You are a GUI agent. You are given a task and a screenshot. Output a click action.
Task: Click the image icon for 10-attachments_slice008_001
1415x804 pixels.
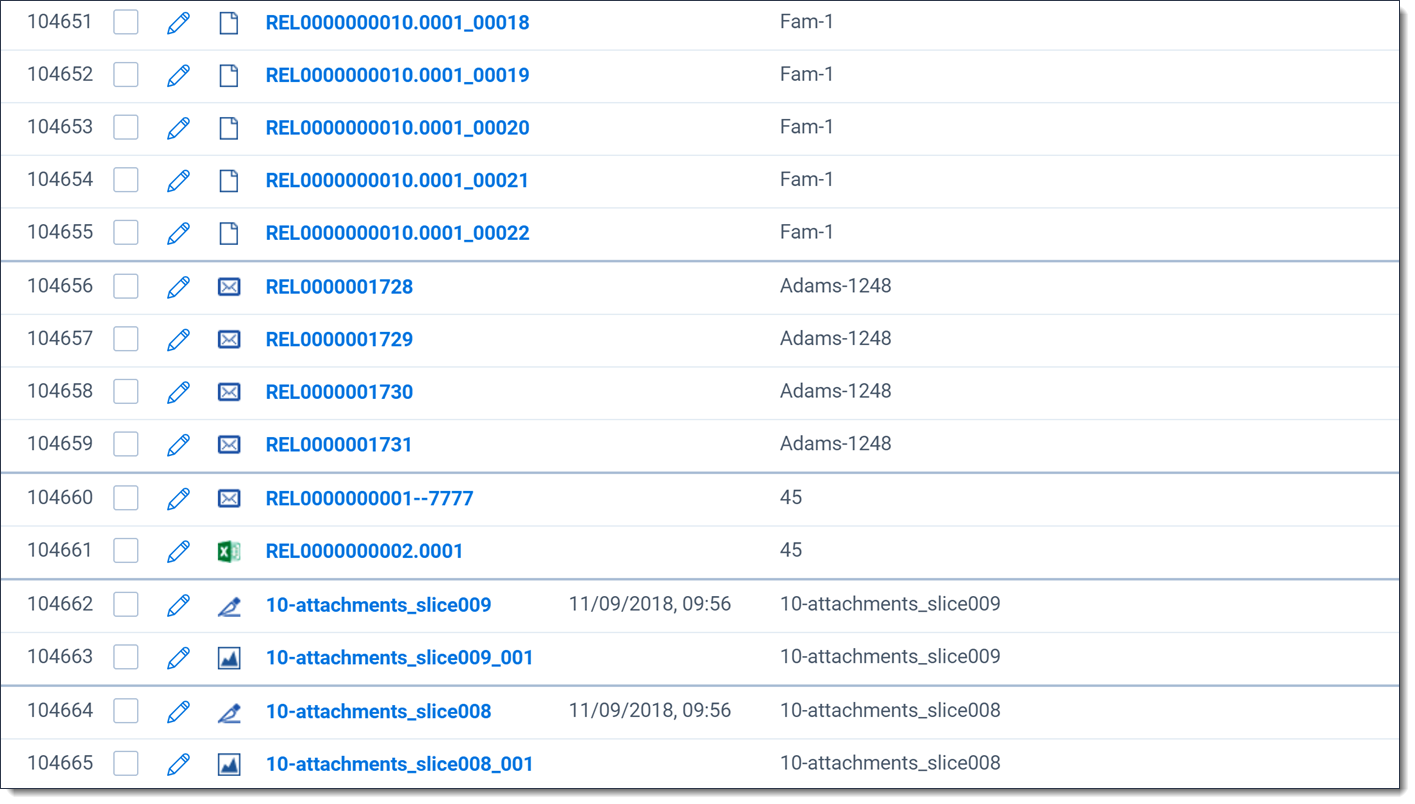pos(229,764)
